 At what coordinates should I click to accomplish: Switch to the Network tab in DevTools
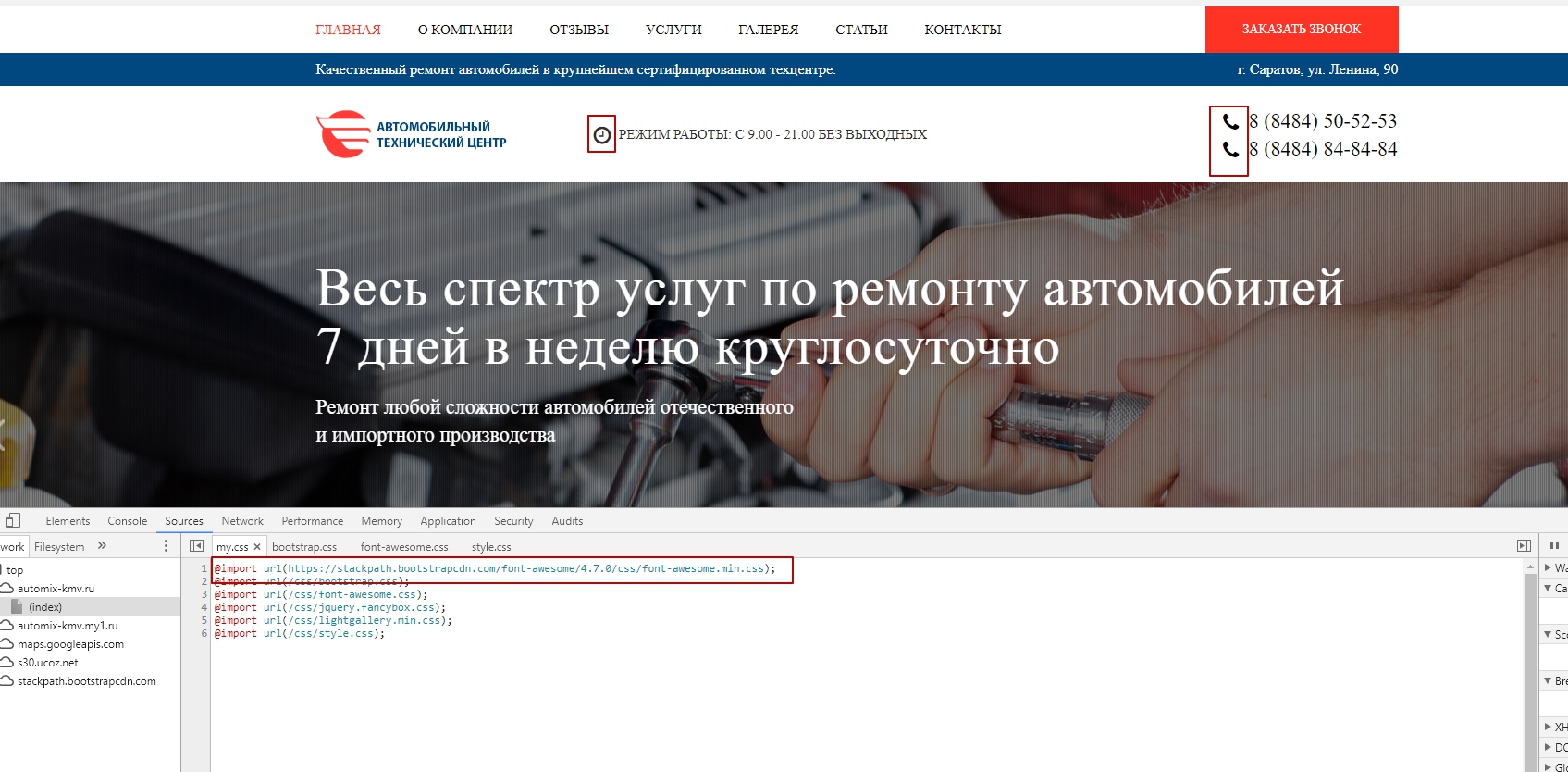click(x=242, y=521)
